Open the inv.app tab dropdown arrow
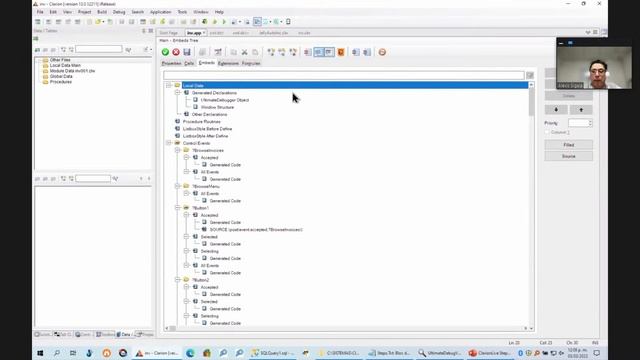Image resolution: width=640 pixels, height=360 pixels. click(x=204, y=33)
